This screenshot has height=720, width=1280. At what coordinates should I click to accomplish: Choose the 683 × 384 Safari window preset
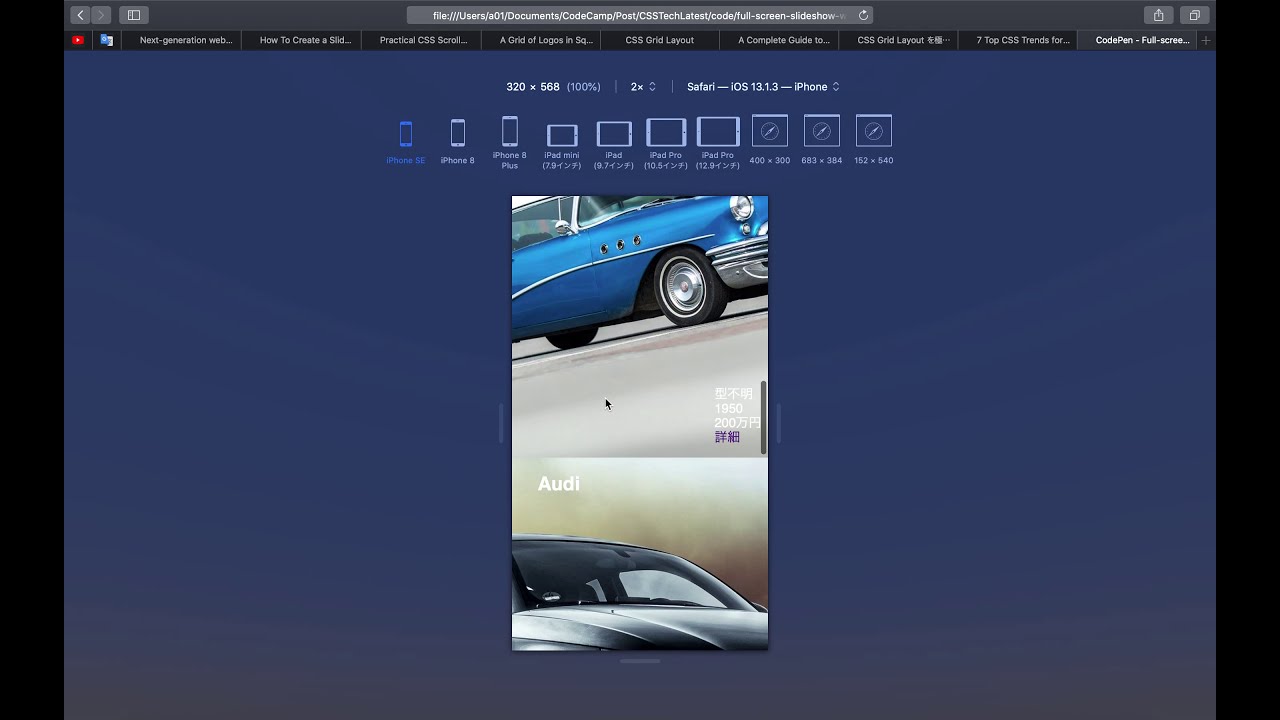[822, 140]
